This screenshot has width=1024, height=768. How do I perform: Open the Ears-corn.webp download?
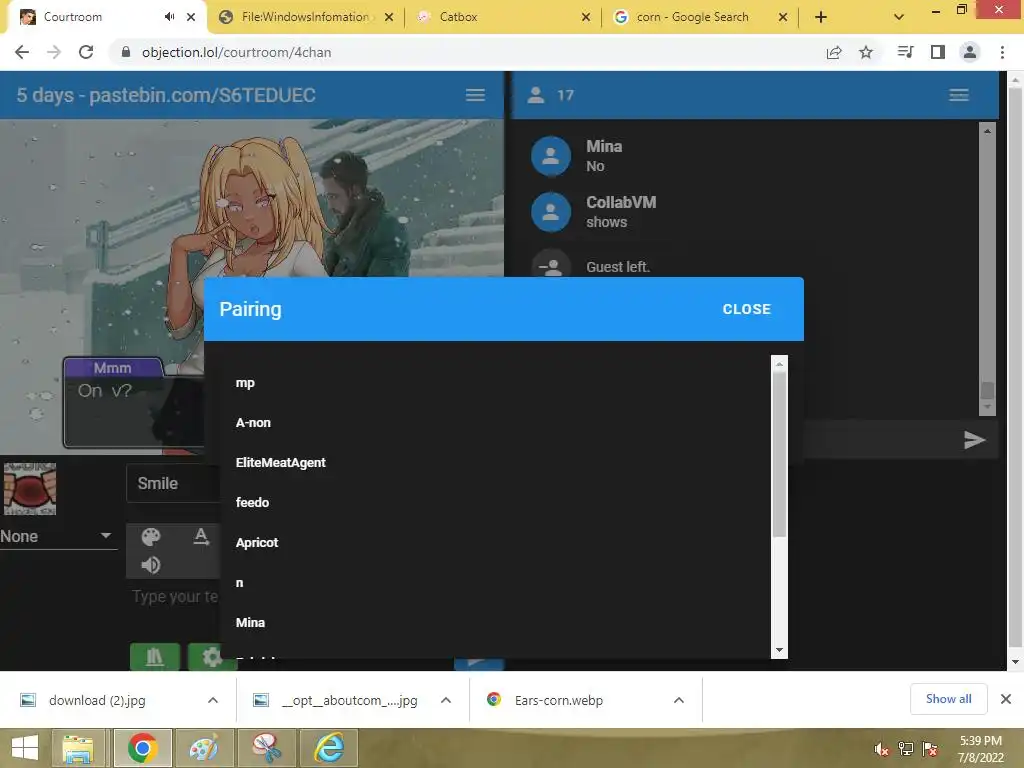click(x=558, y=700)
